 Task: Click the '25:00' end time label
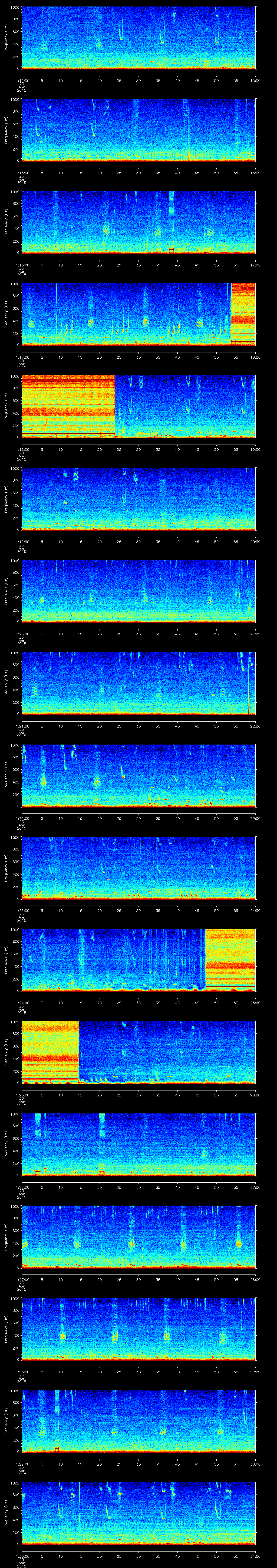(x=256, y=1003)
